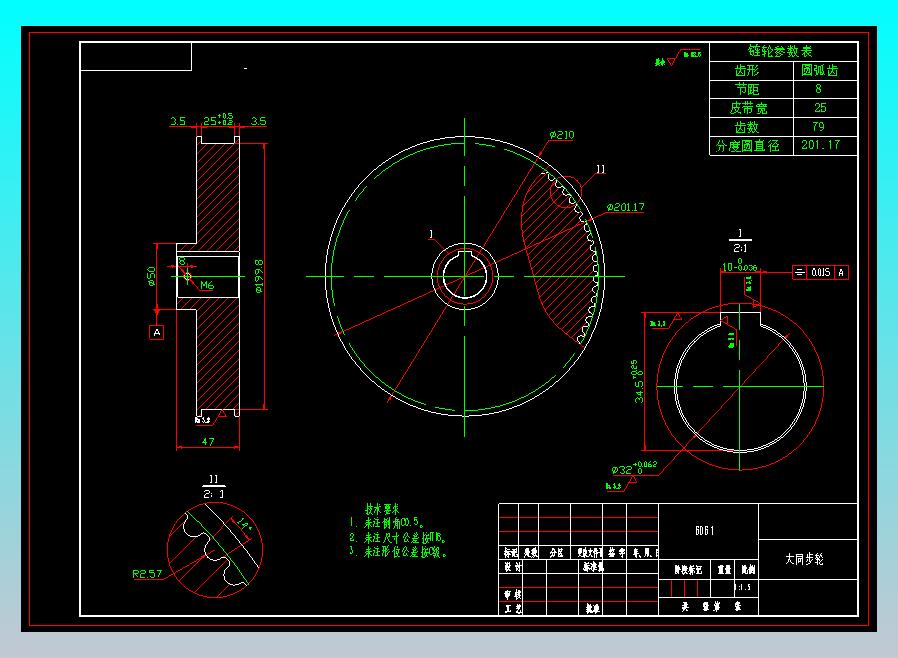The width and height of the screenshot is (898, 658).
Task: Select the 圆弧齿 tooth form table cell
Action: click(820, 70)
